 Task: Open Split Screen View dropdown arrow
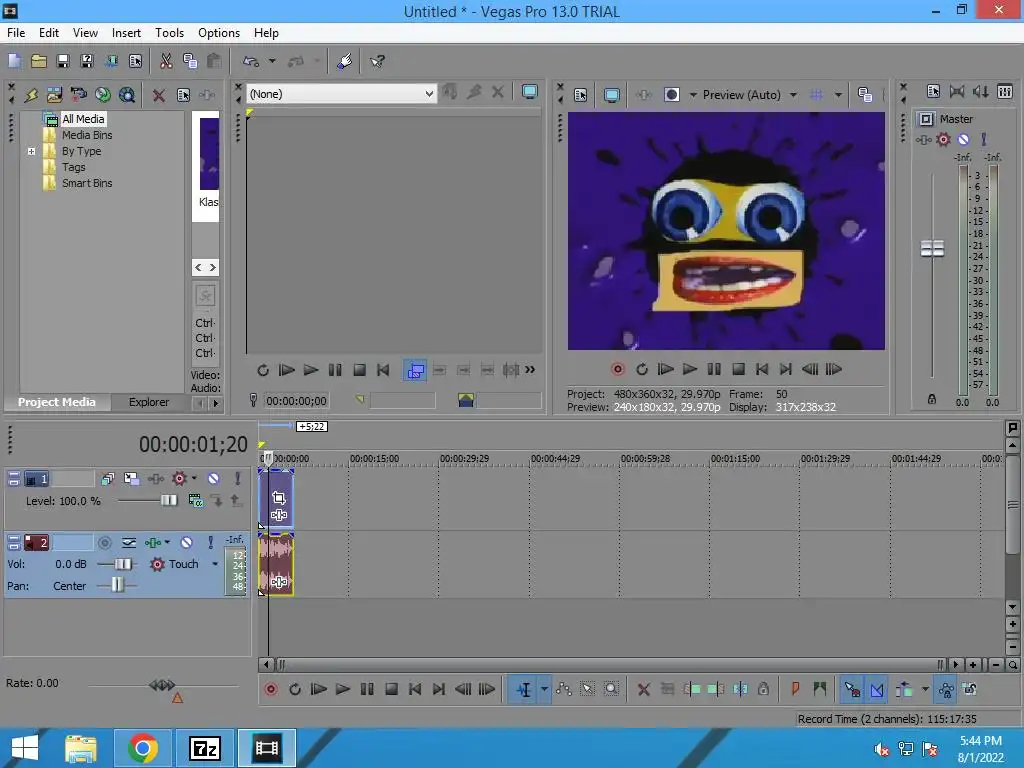coord(693,95)
